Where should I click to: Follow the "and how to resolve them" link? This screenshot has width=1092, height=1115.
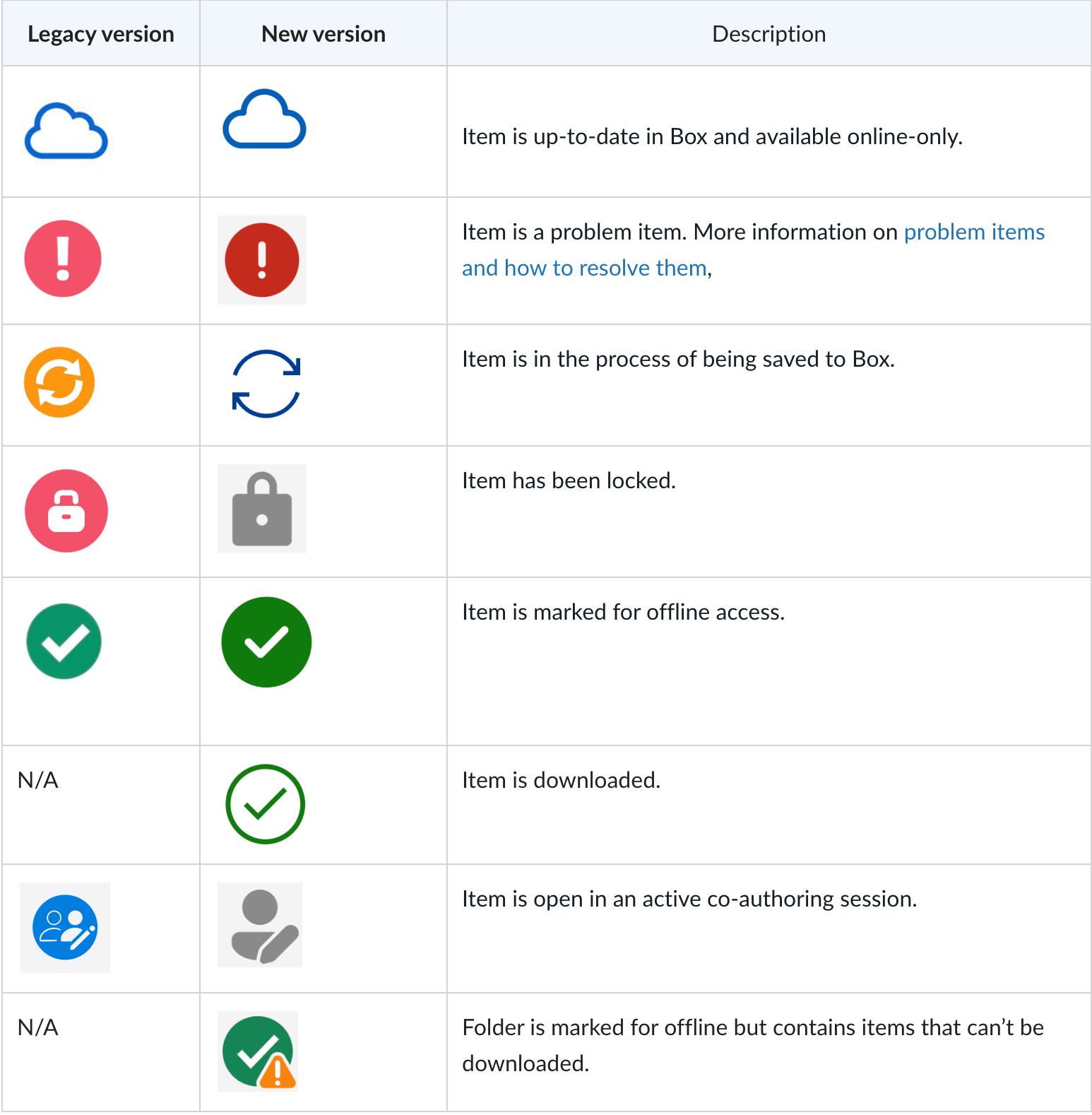point(584,268)
